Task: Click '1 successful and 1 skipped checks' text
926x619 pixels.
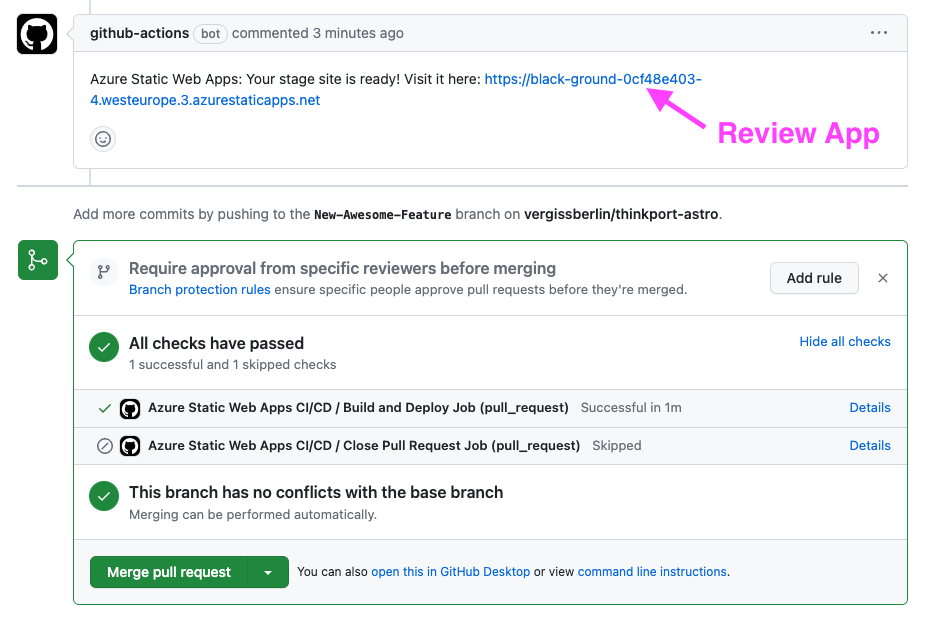Action: (x=233, y=364)
